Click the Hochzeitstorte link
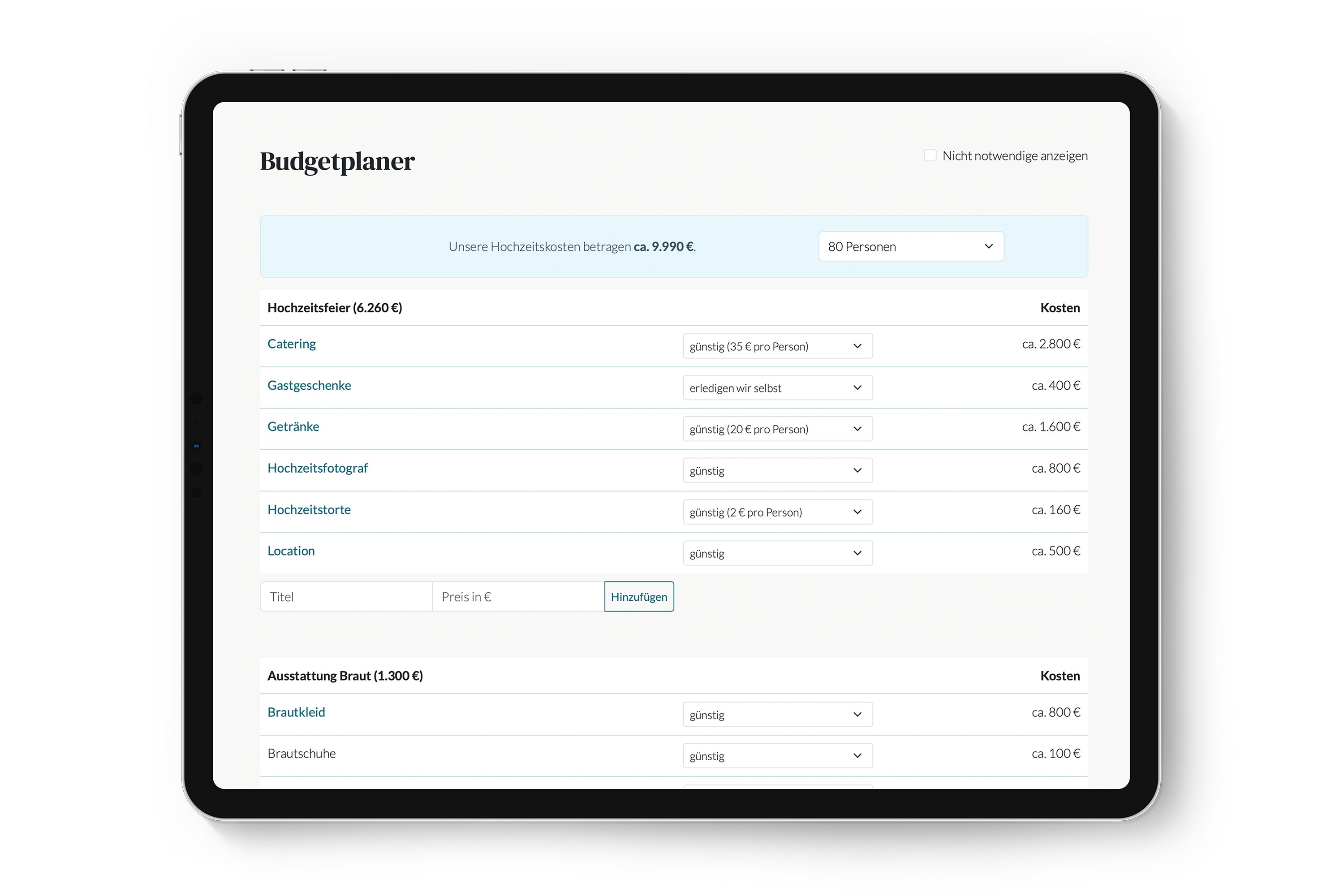1344x896 pixels. [309, 510]
